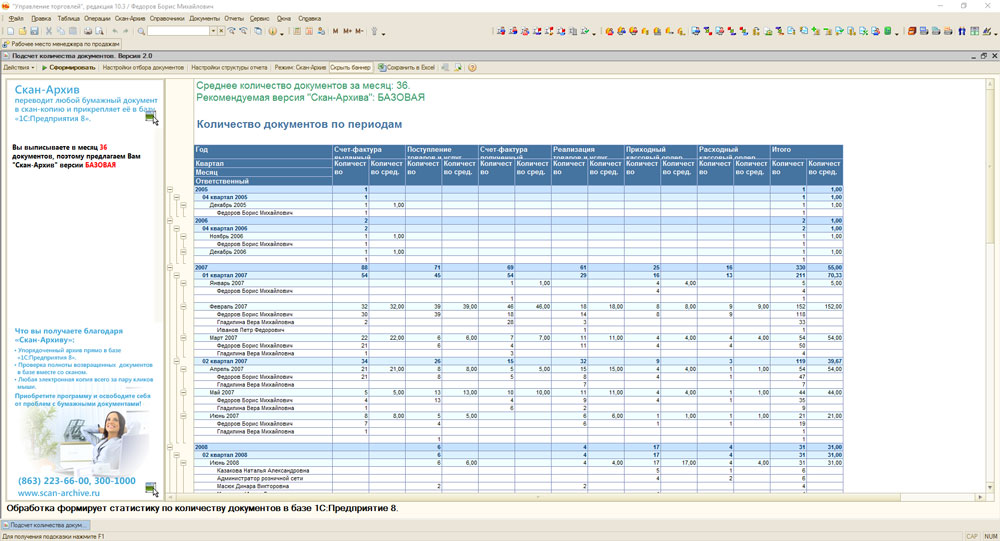Open the Действия dropdown menu

[x=19, y=67]
